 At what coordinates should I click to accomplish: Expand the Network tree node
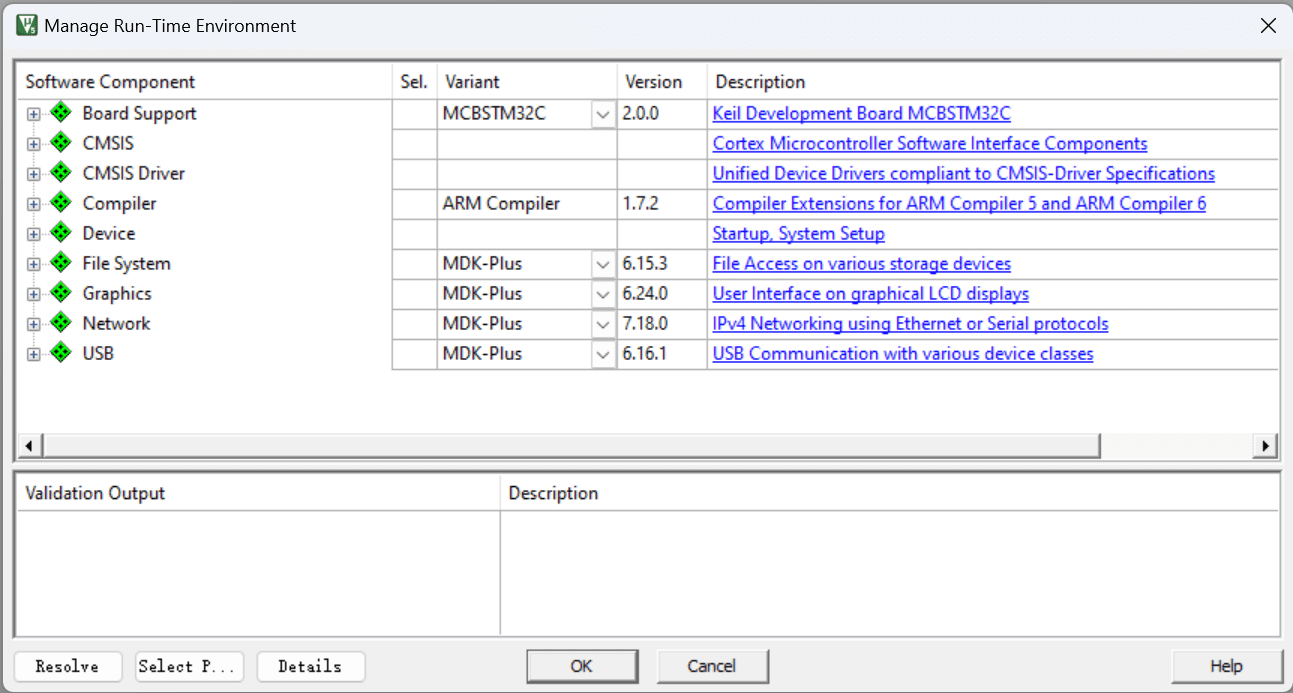pyautogui.click(x=34, y=324)
